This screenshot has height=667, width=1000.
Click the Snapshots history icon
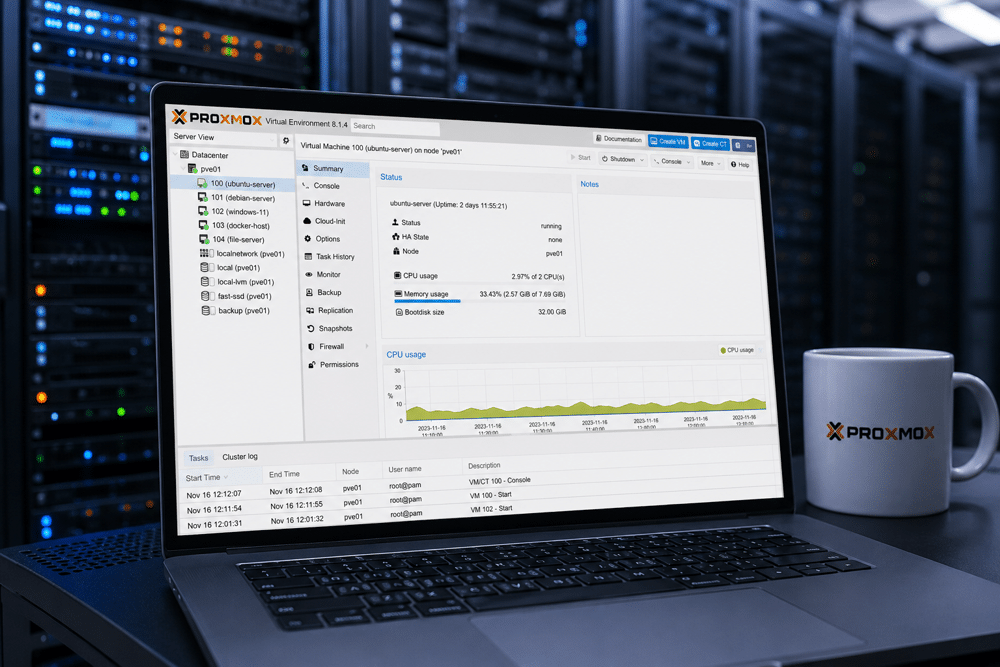(x=311, y=328)
